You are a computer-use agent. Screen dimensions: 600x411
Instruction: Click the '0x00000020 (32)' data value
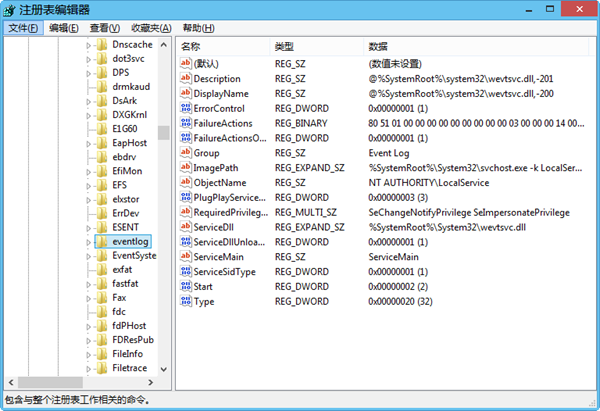(400, 302)
